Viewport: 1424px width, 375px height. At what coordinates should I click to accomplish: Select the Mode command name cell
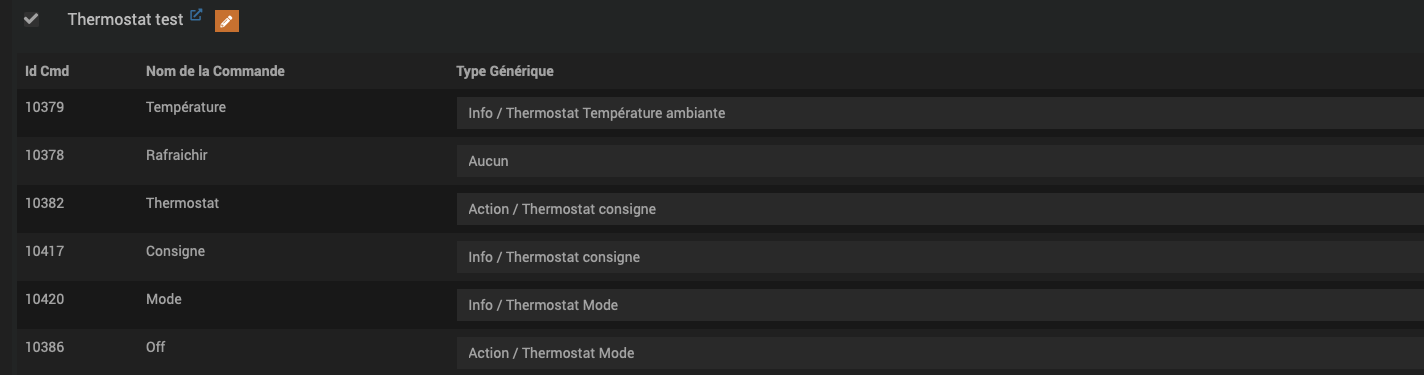tap(164, 299)
